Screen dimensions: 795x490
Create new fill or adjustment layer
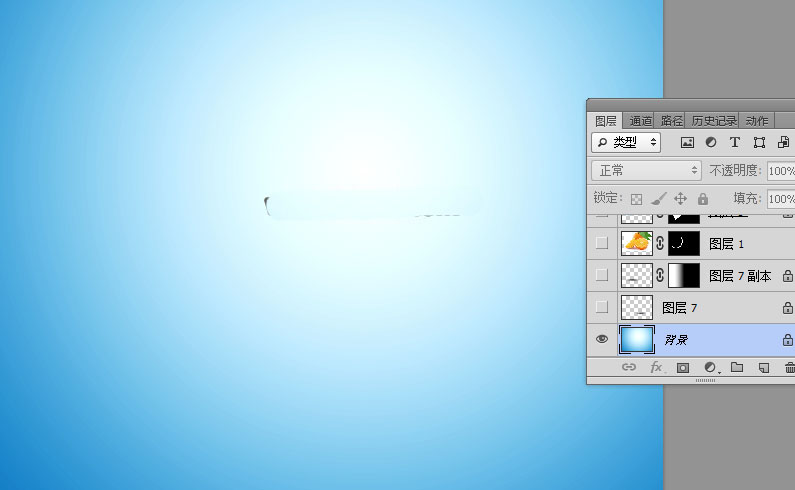(711, 367)
